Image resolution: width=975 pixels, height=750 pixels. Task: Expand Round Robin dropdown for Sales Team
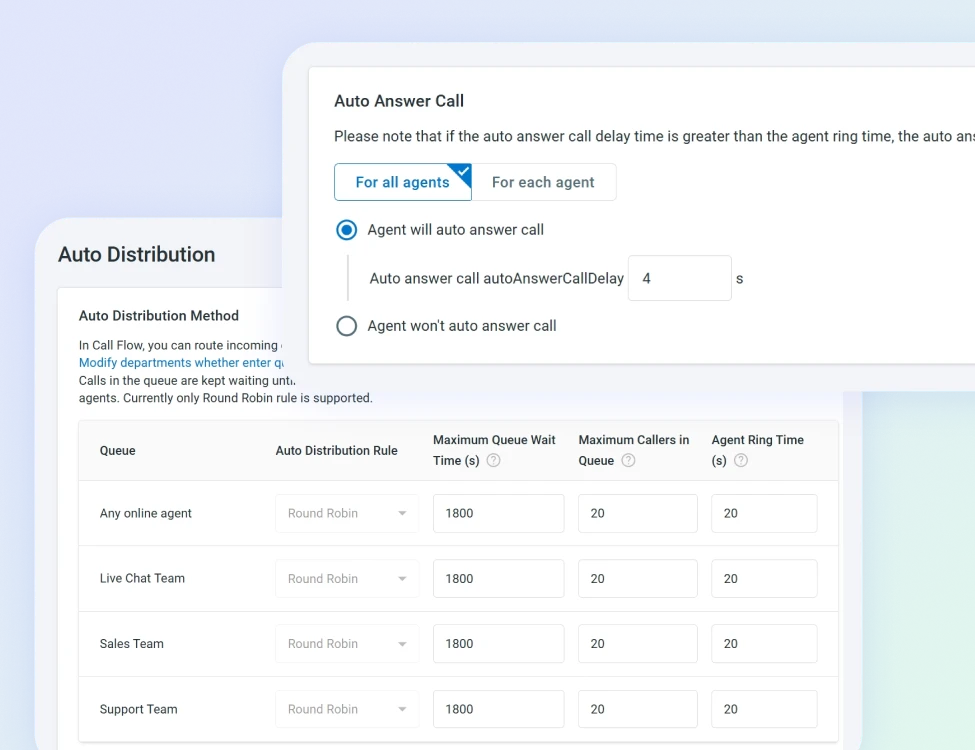coord(347,644)
